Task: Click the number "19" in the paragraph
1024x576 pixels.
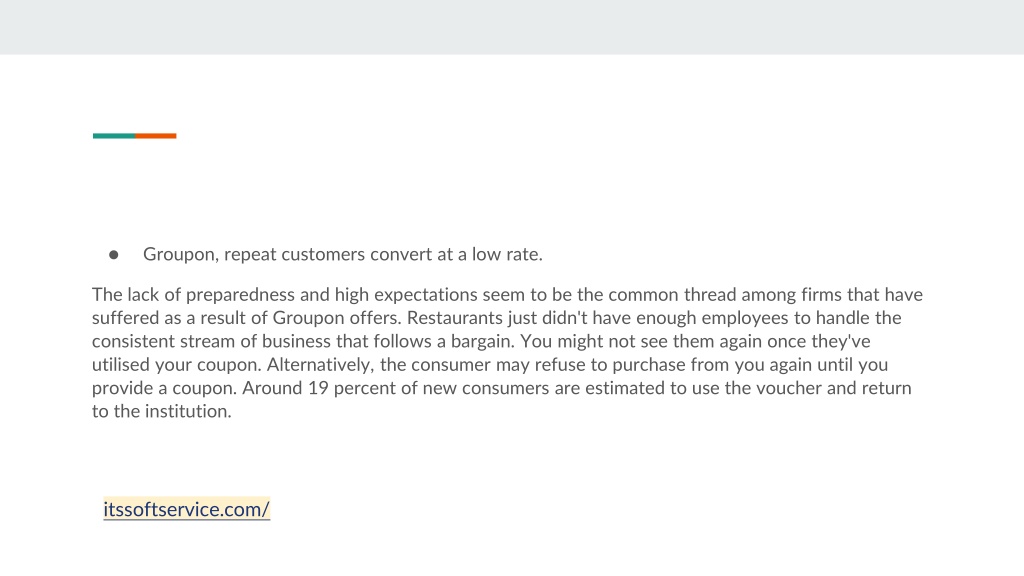Action: point(318,388)
